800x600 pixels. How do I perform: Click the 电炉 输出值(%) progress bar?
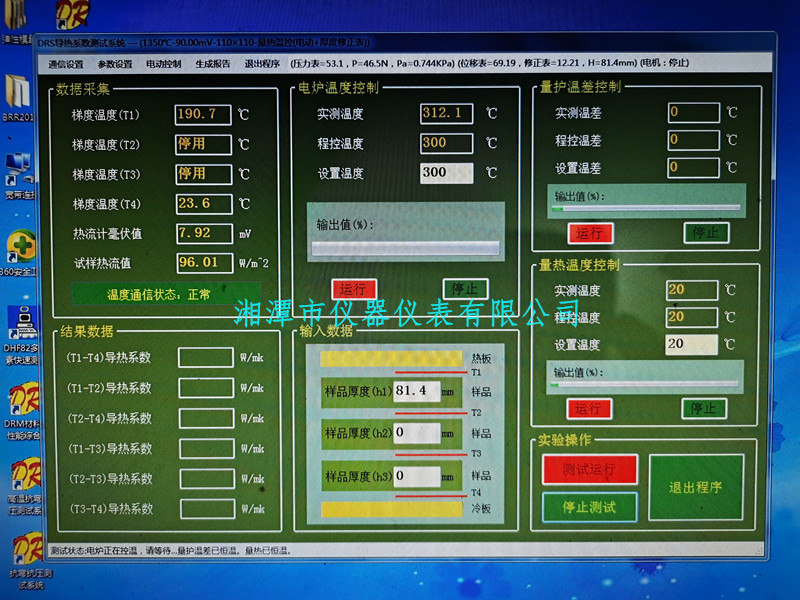406,248
